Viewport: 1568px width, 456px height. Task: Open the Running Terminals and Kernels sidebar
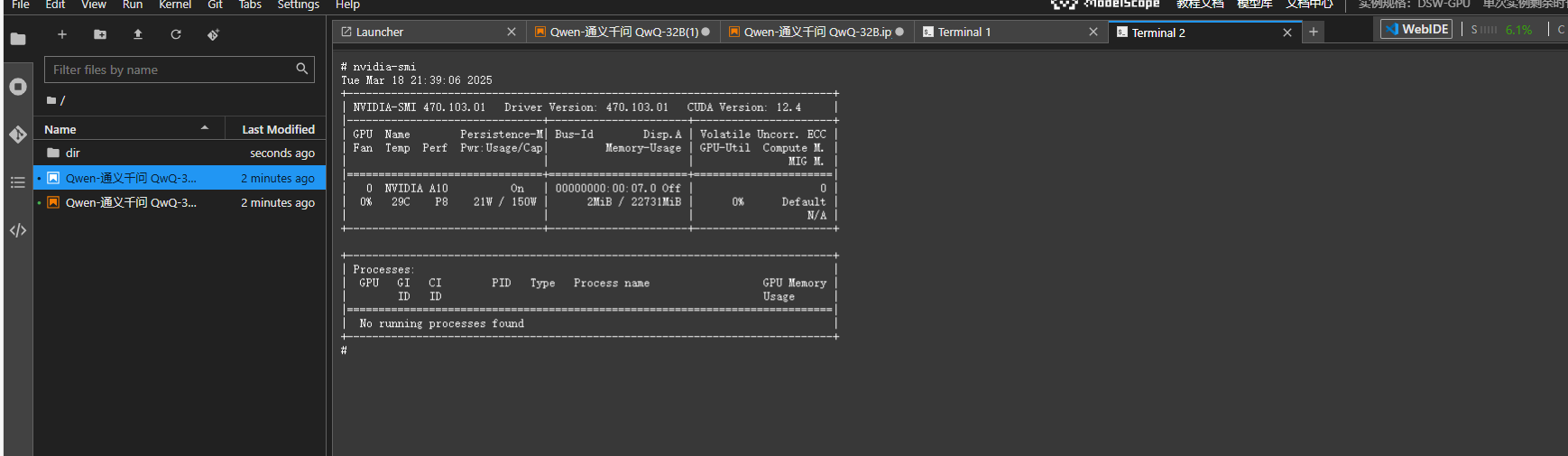pyautogui.click(x=18, y=87)
